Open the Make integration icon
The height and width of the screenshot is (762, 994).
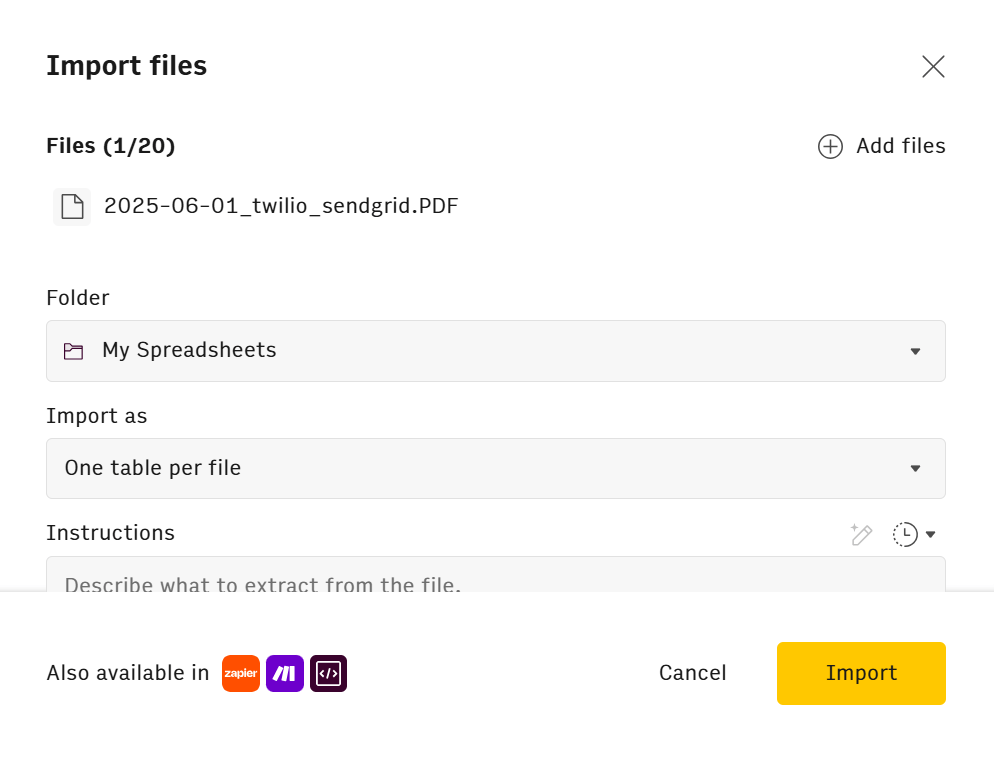284,673
